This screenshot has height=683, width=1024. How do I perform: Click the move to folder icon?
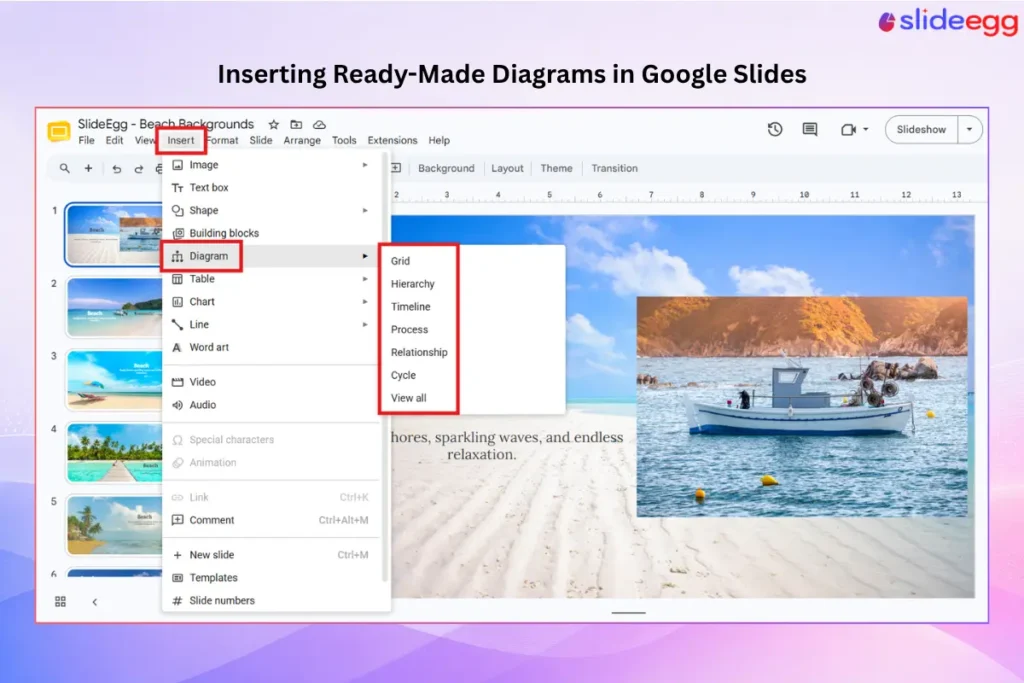(296, 124)
